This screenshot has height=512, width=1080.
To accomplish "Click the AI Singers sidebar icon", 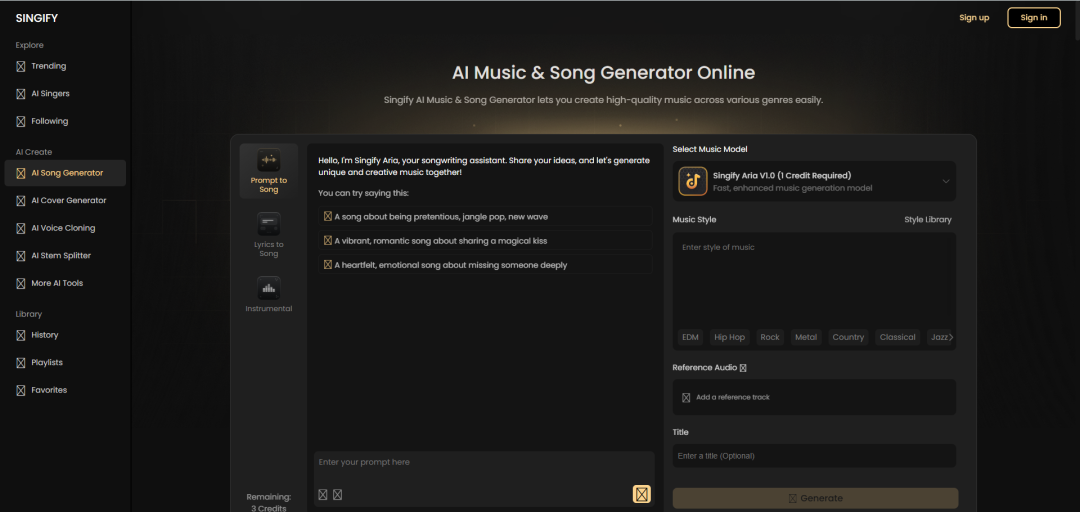I will [x=21, y=94].
